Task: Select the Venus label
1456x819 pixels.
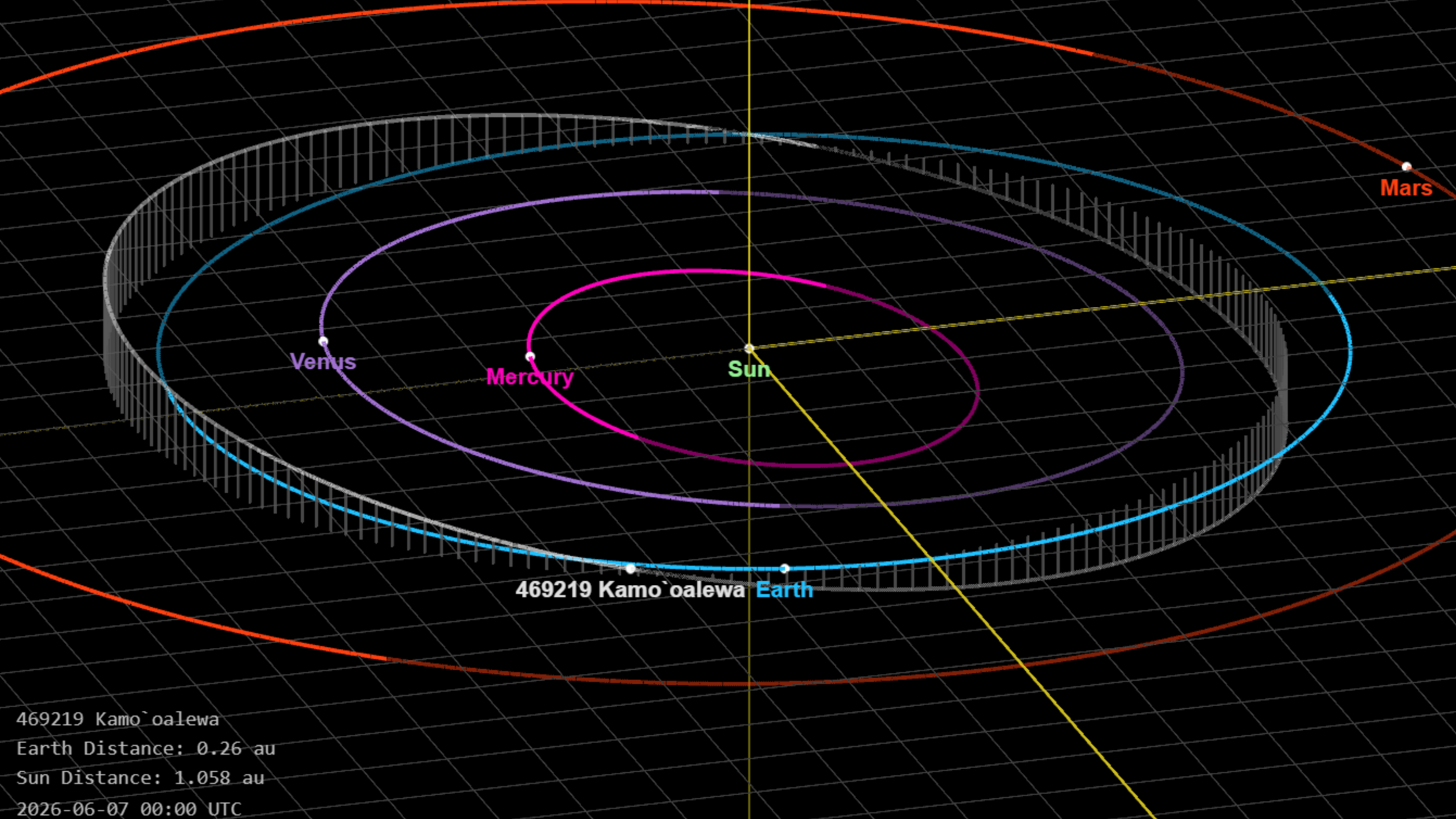Action: coord(323,362)
